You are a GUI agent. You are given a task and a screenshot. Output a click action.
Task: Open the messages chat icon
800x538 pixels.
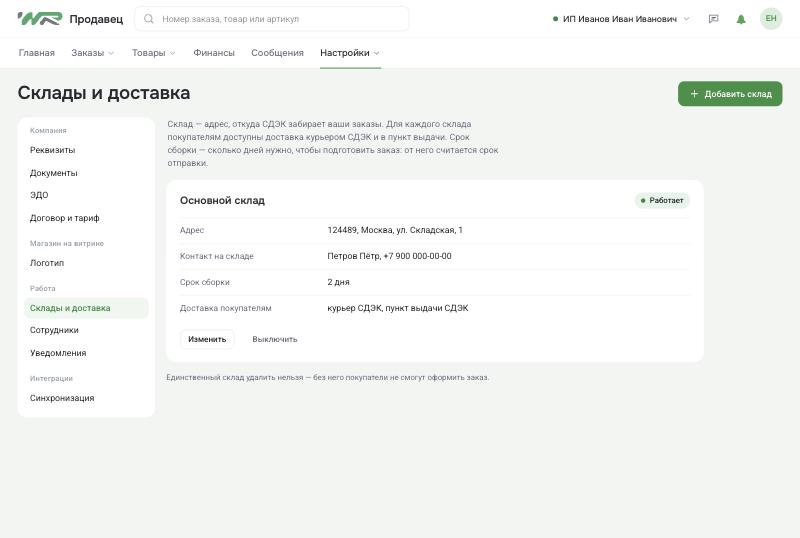point(713,19)
